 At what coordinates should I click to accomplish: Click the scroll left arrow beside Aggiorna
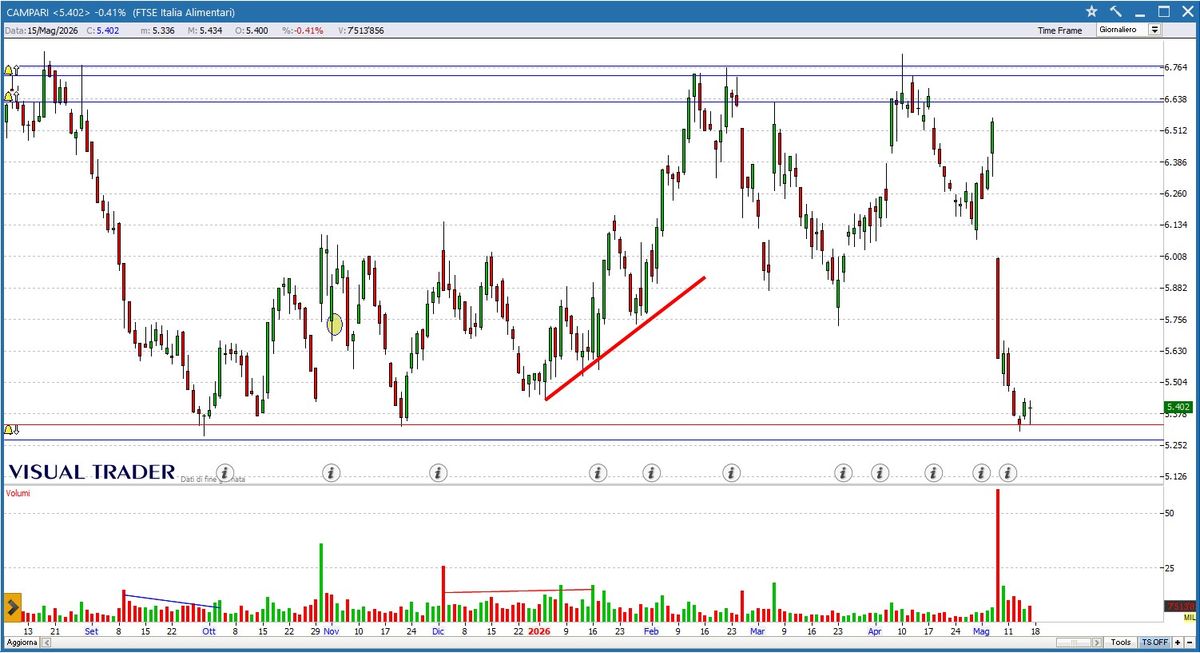[47, 642]
